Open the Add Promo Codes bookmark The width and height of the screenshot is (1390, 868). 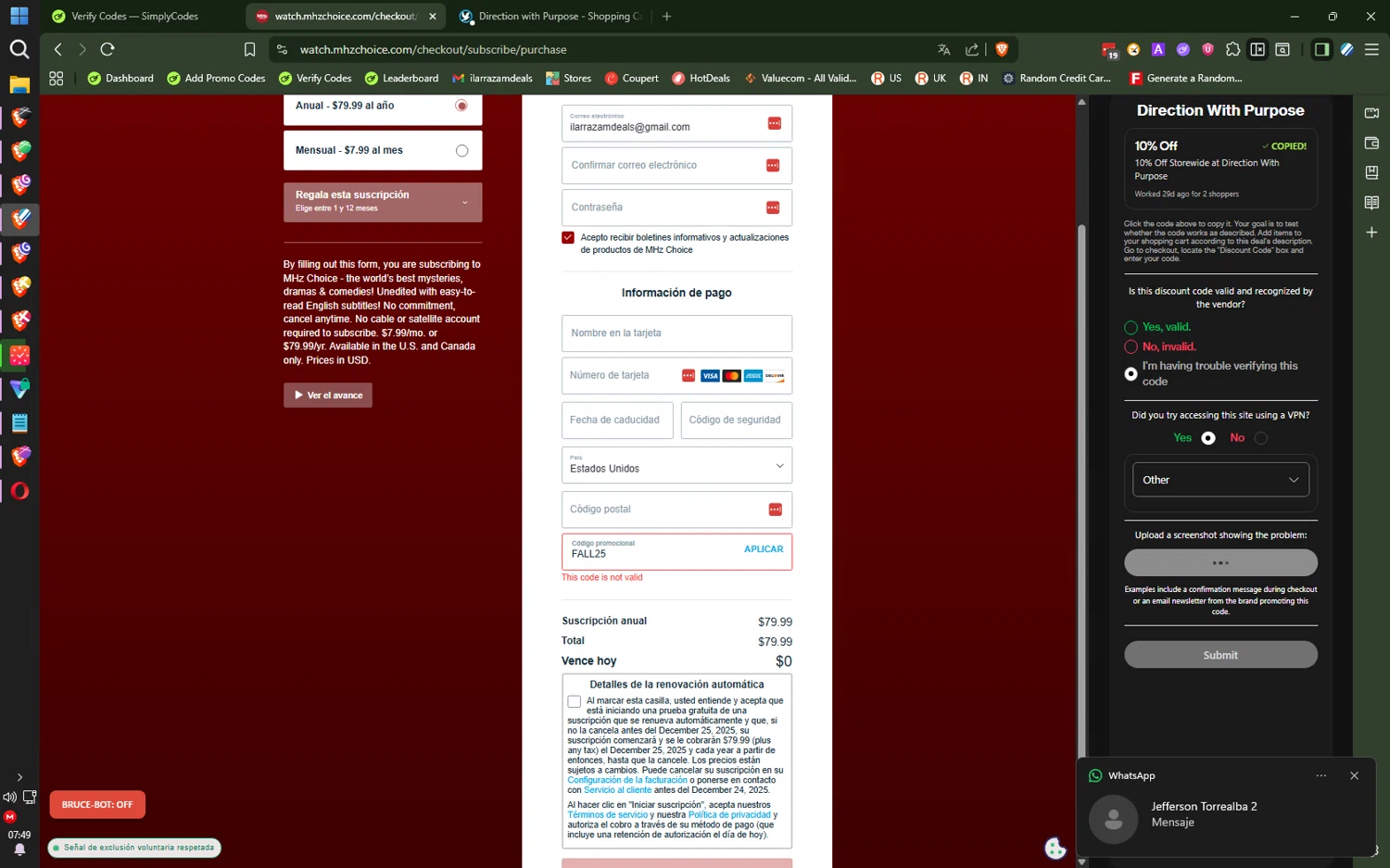click(216, 78)
